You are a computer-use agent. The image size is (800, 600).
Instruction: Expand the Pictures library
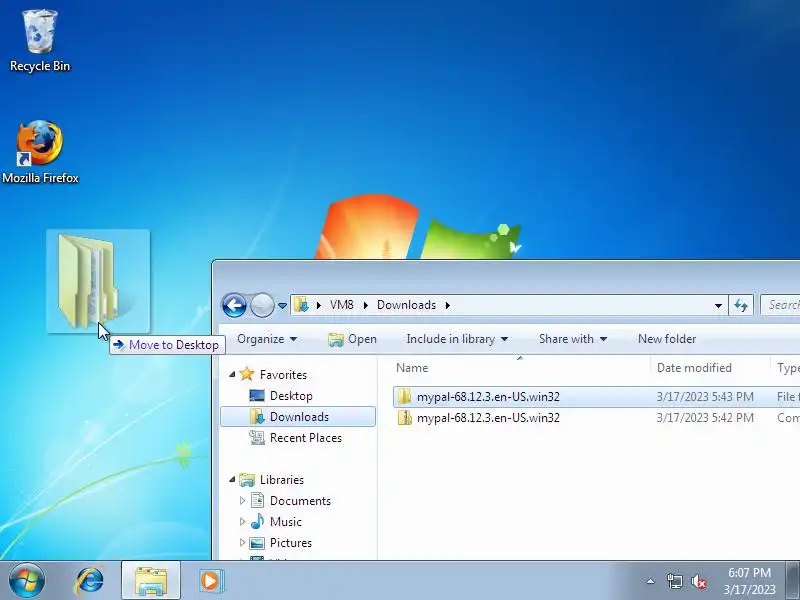242,542
